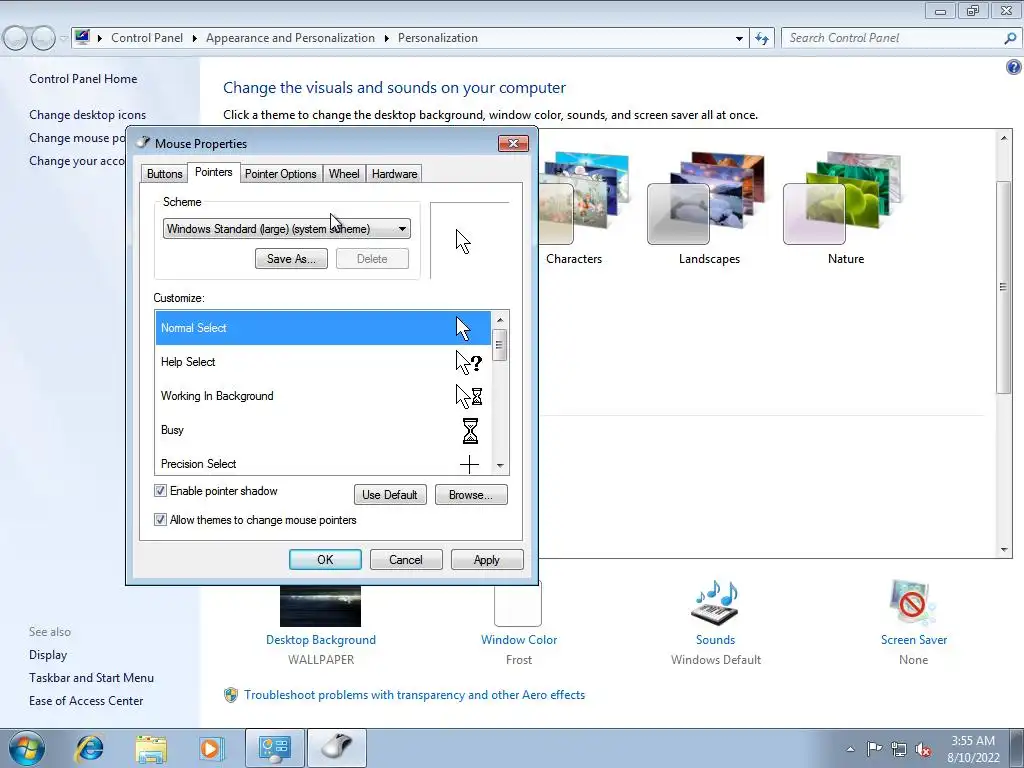Screen dimensions: 1024x768
Task: Click the Working In Background cursor icon
Action: pyautogui.click(x=469, y=396)
